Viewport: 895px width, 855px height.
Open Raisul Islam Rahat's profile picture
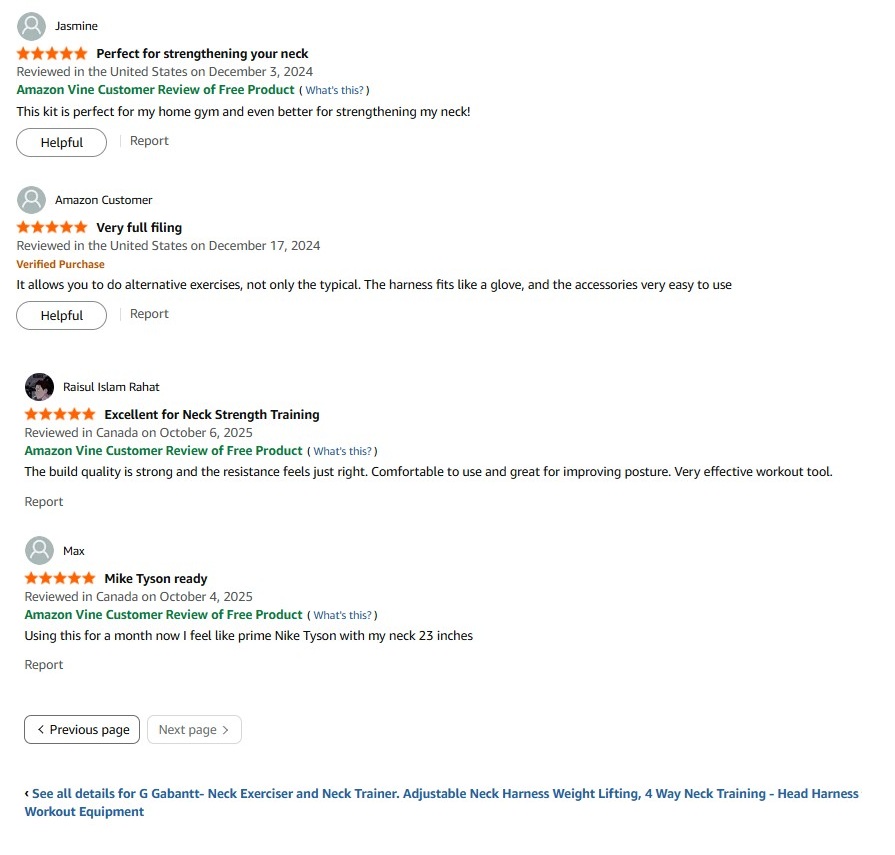39,387
